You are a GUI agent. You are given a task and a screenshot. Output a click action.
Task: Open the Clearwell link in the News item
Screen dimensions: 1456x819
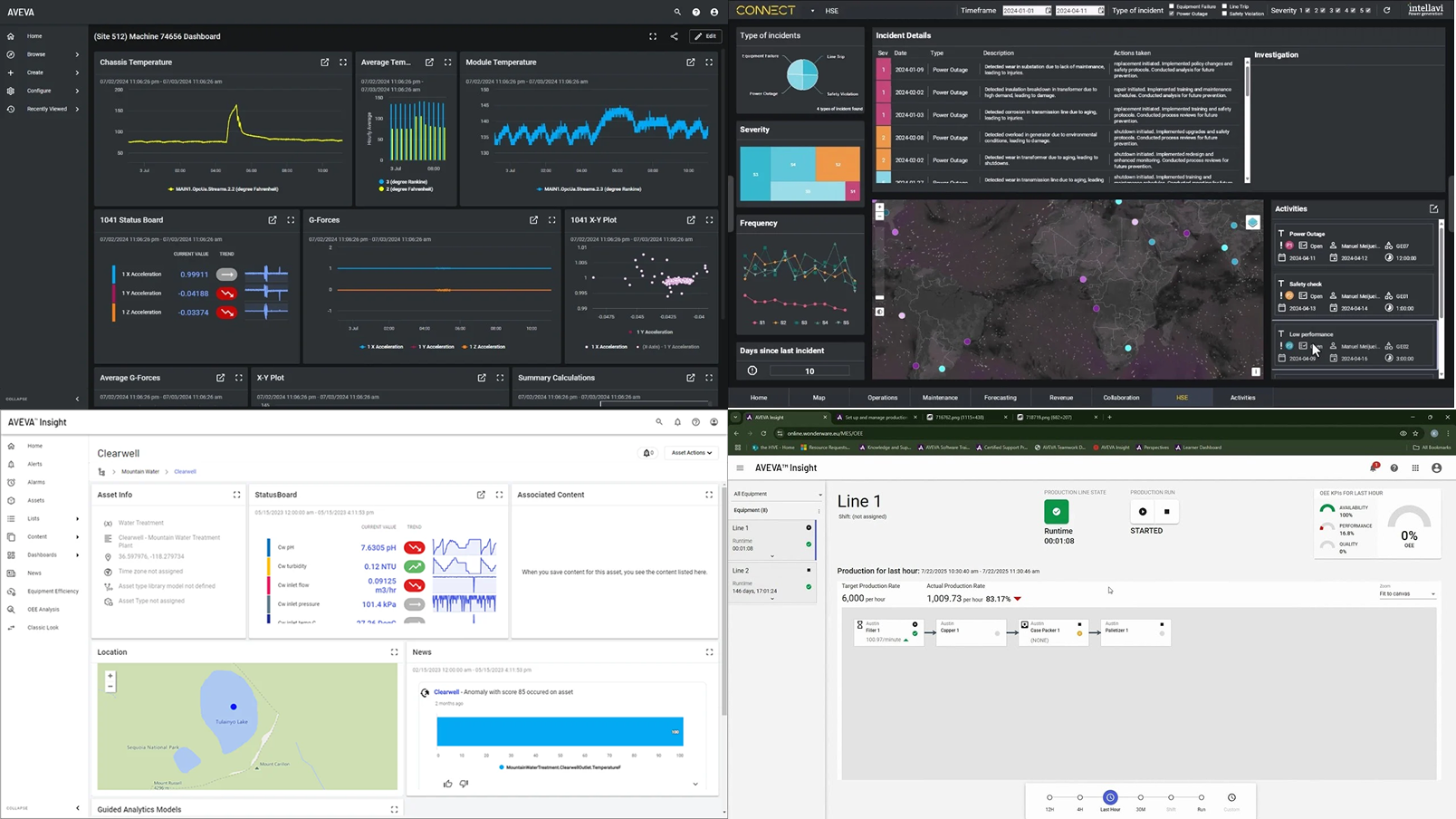pyautogui.click(x=446, y=692)
